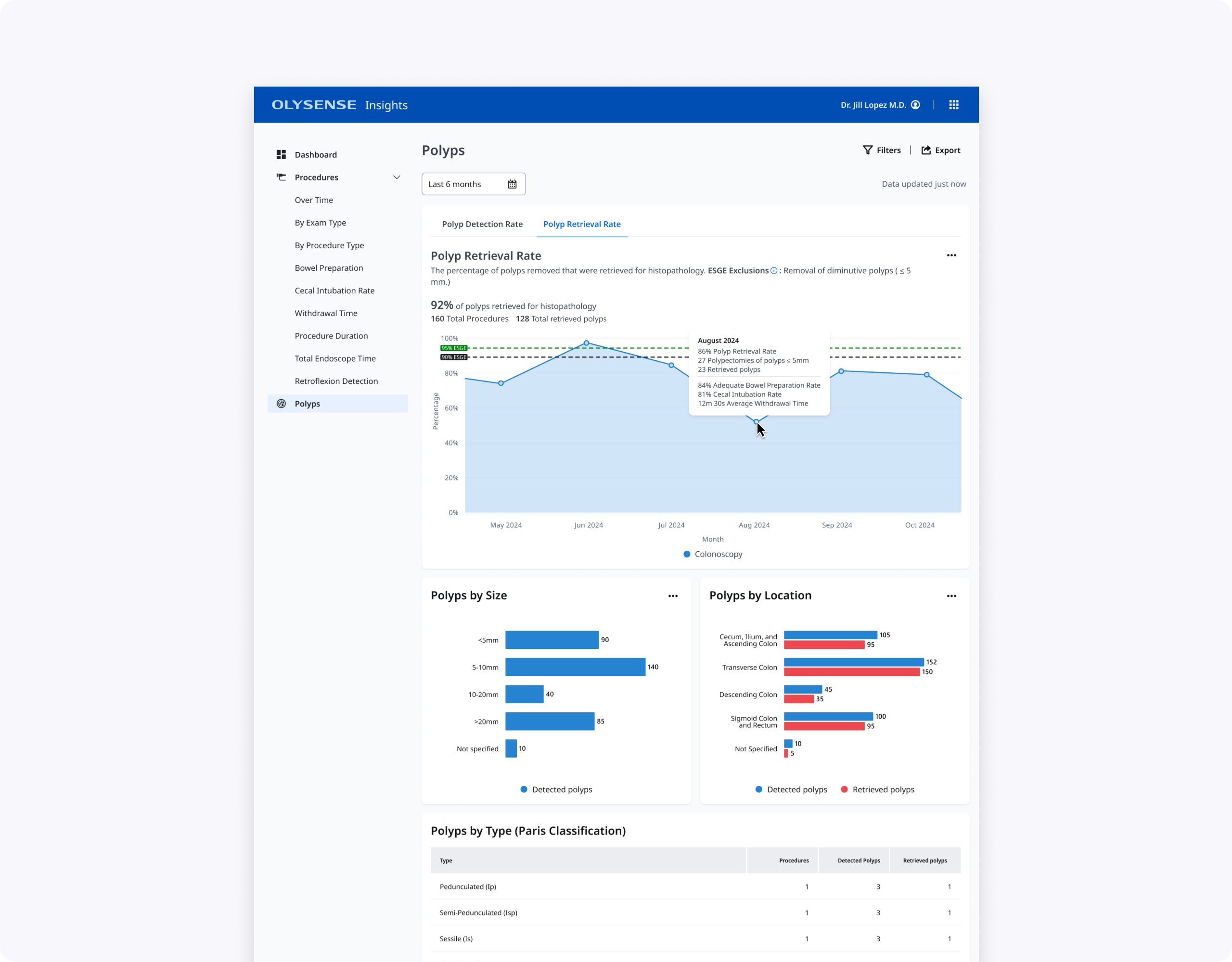1232x962 pixels.
Task: Open Polyp Retrieval Rate more options menu
Action: point(951,255)
